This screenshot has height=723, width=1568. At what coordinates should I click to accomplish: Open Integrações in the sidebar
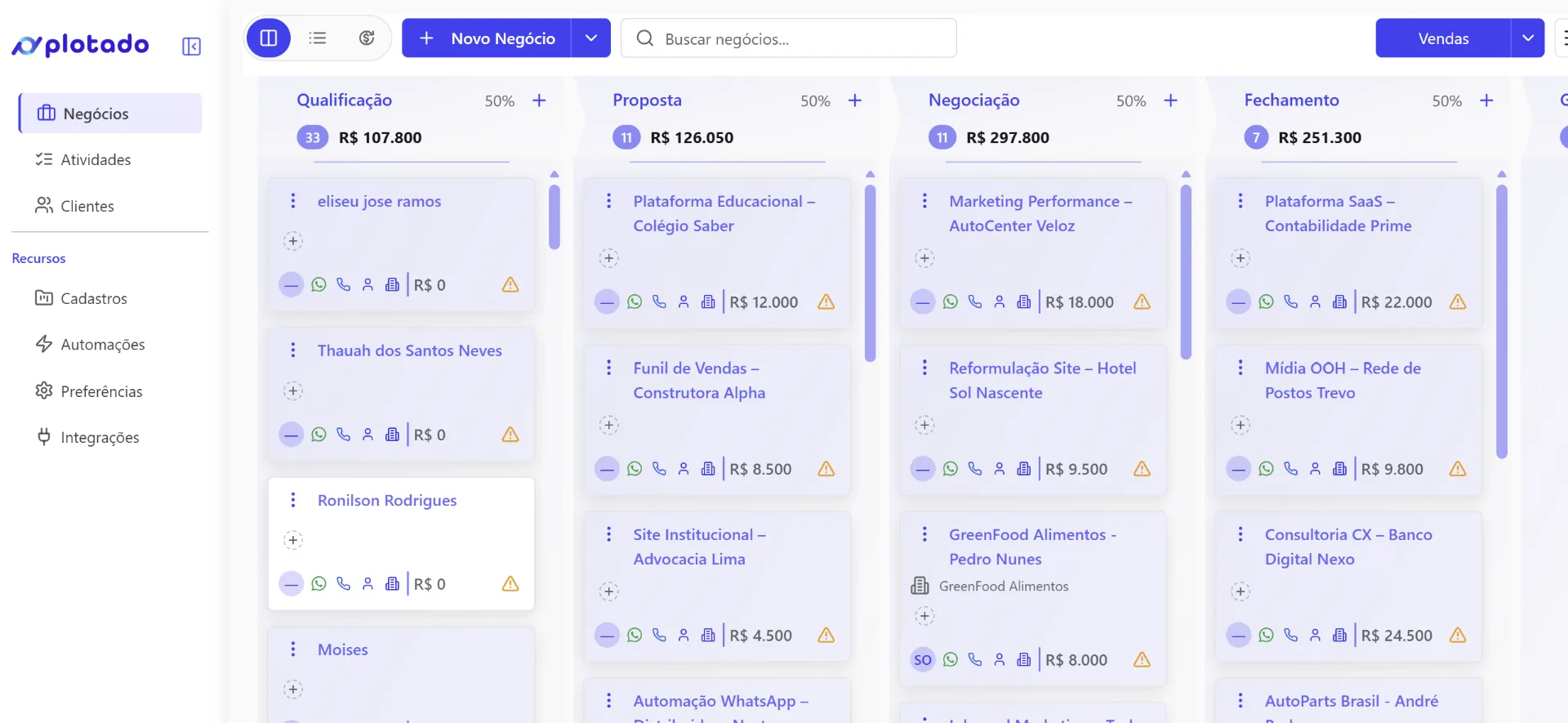pyautogui.click(x=87, y=437)
